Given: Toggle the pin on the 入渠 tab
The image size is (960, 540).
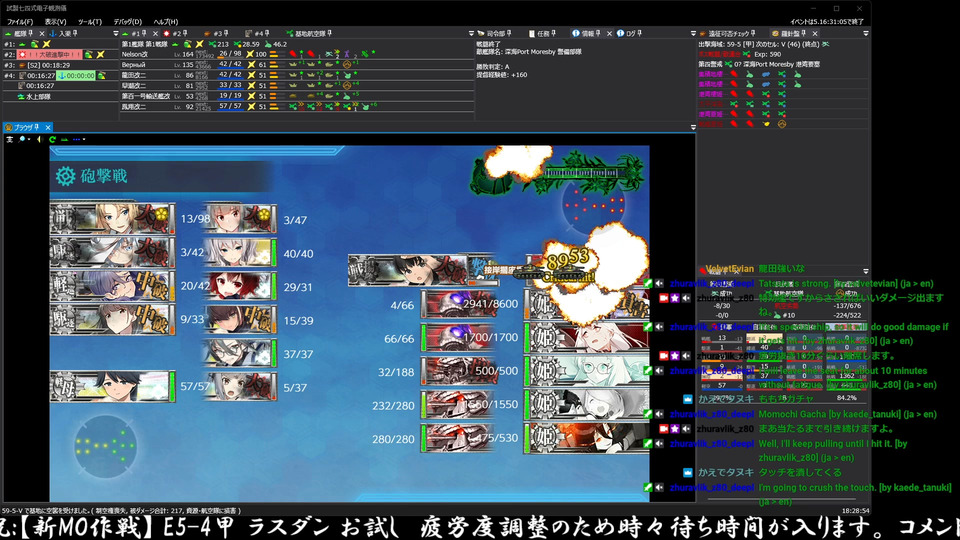Looking at the screenshot, I should [x=75, y=34].
